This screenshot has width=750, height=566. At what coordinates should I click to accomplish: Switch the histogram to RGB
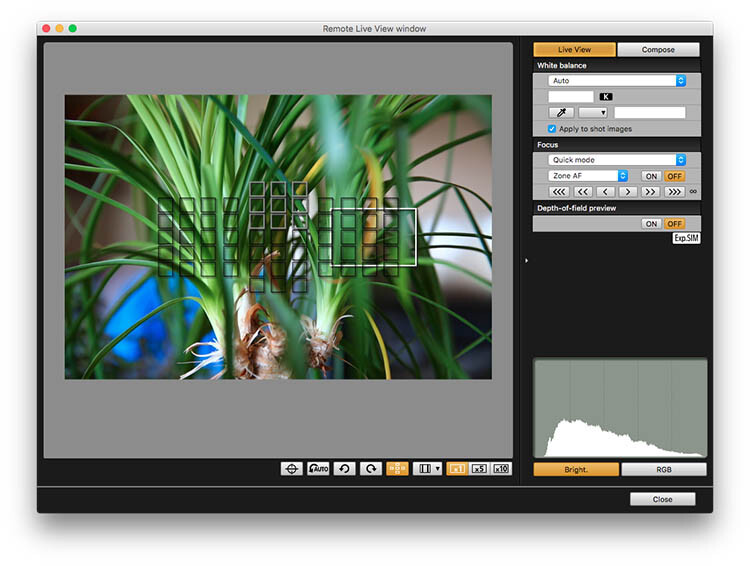(664, 469)
